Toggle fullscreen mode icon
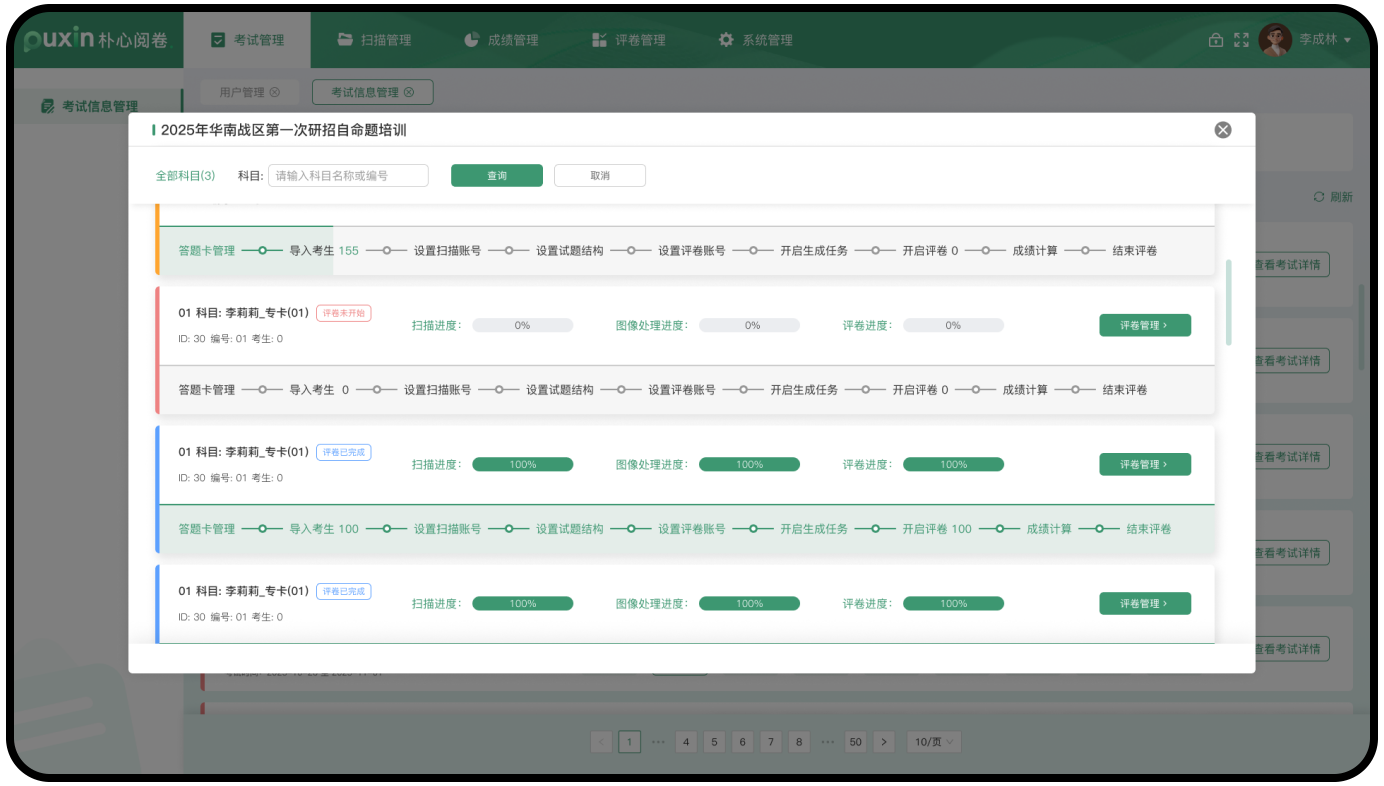Viewport: 1384px width, 786px height. pos(1241,40)
